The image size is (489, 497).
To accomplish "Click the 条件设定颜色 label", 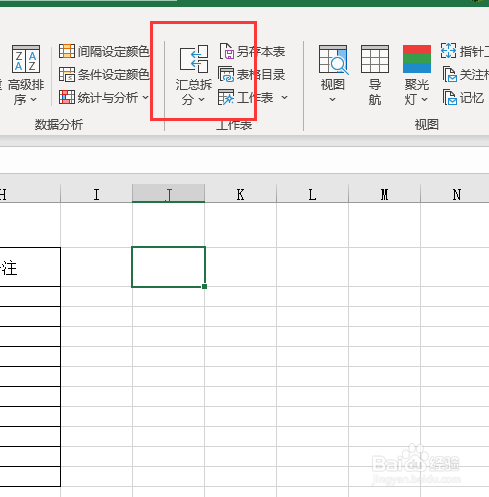I will click(x=113, y=74).
